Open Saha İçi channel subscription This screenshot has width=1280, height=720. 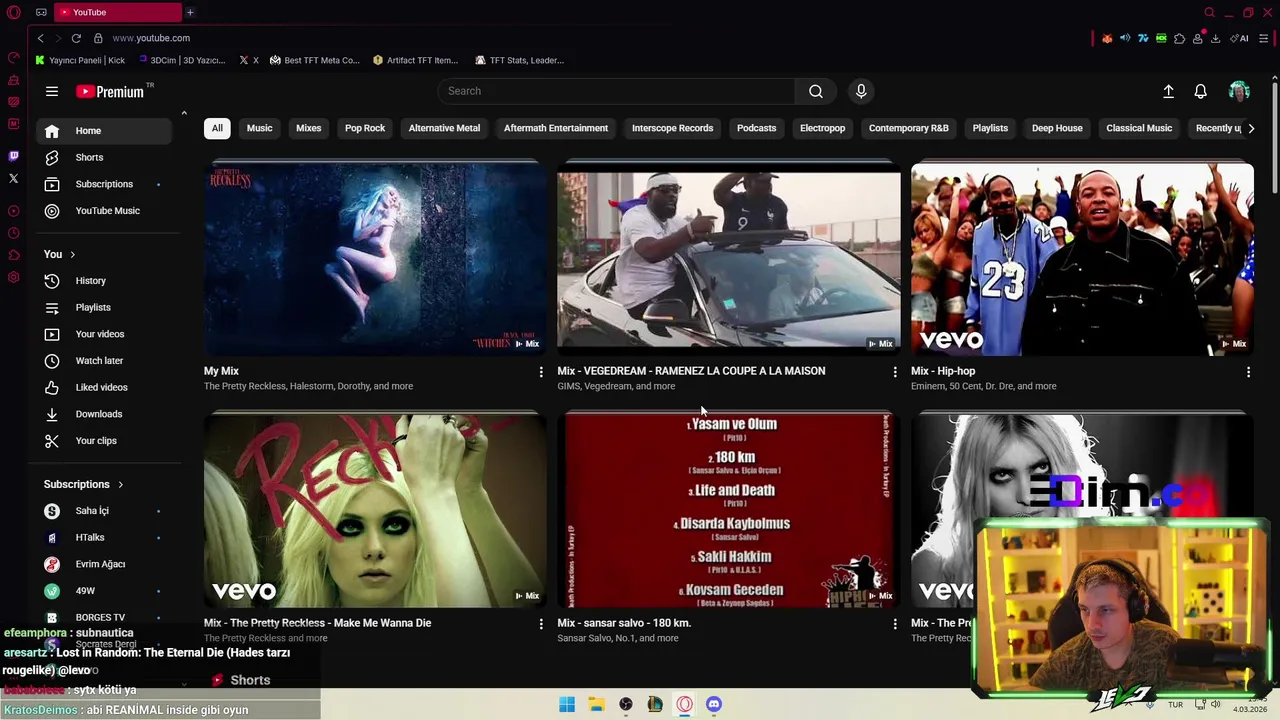[103, 511]
